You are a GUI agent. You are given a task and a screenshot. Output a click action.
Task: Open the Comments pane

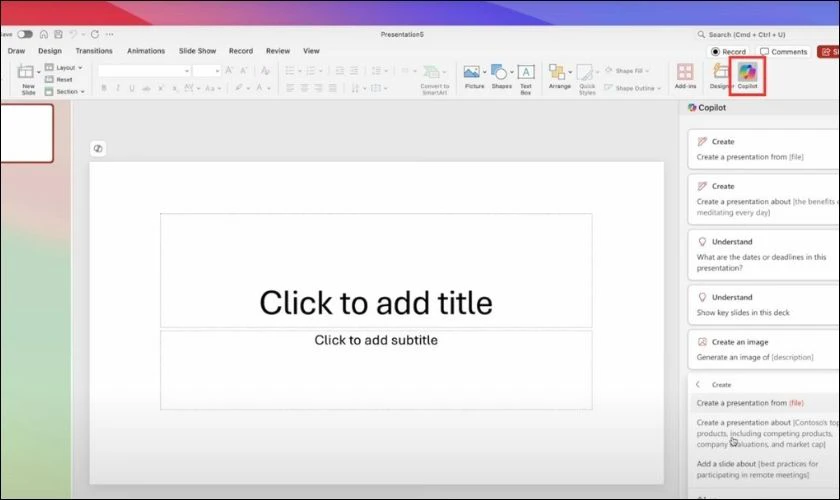coord(784,51)
